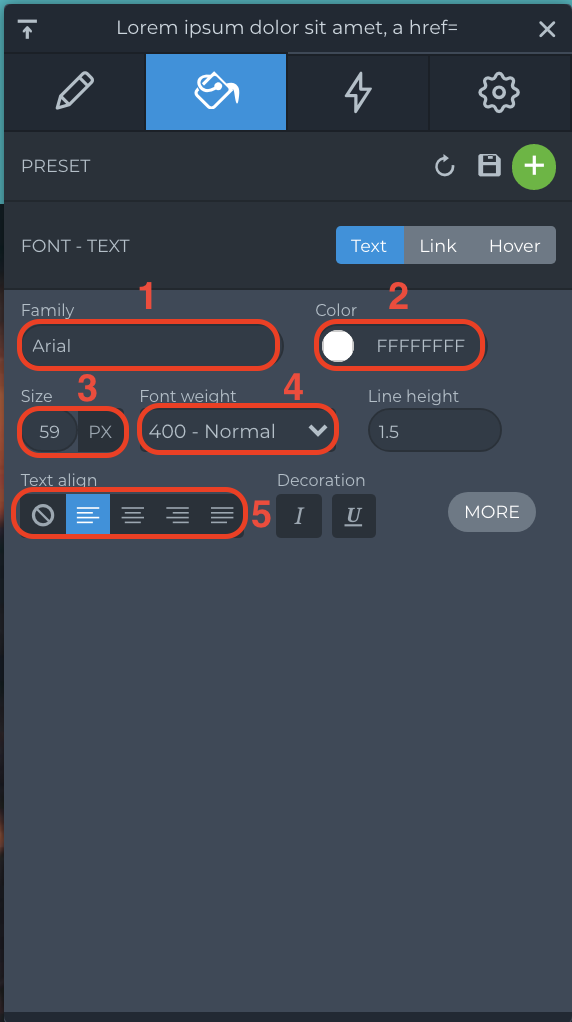Click the dock-to-top arrow icon

[27, 29]
